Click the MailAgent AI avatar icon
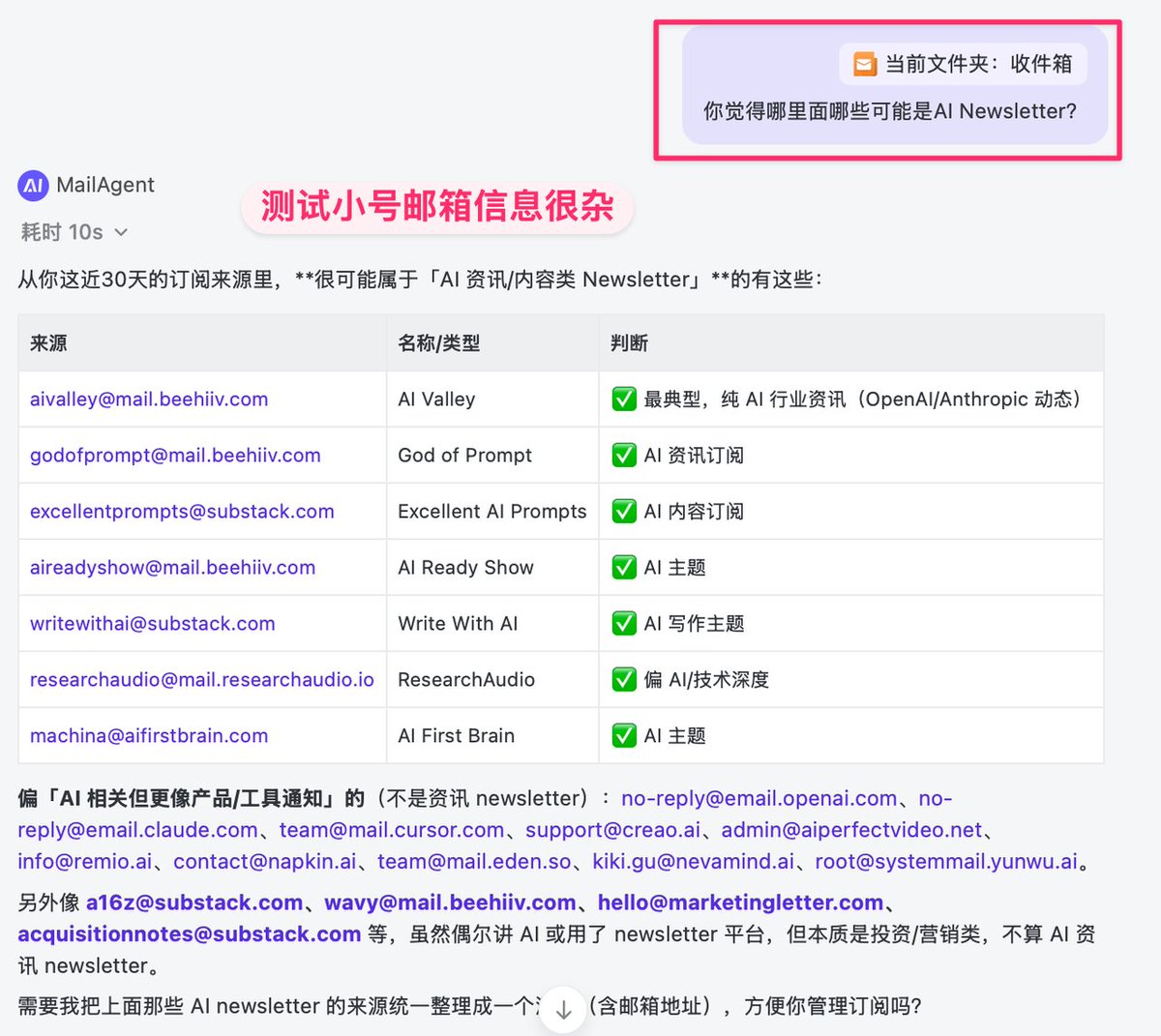The width and height of the screenshot is (1161, 1036). click(x=33, y=185)
